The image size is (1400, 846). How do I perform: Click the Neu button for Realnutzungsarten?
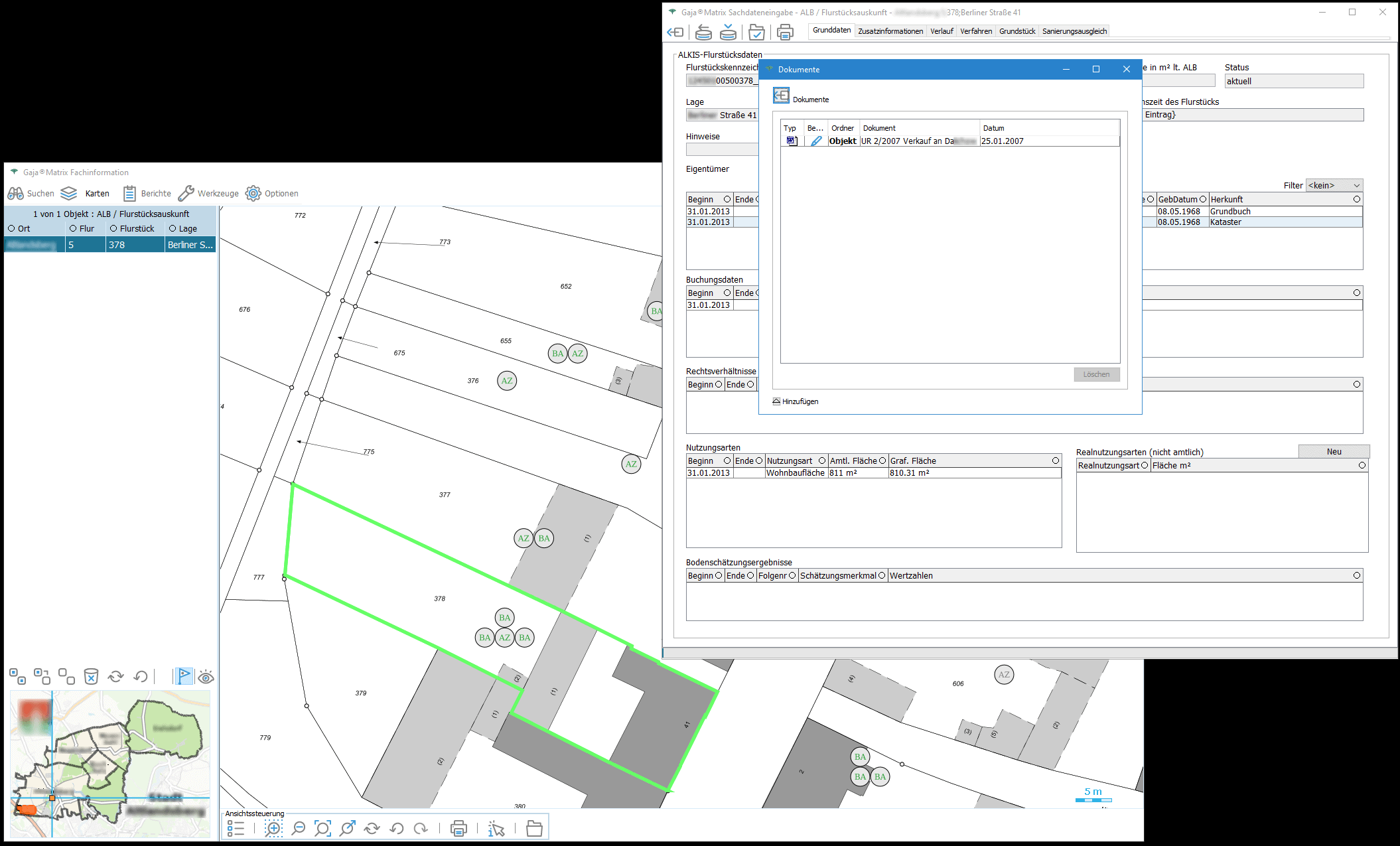pyautogui.click(x=1334, y=451)
